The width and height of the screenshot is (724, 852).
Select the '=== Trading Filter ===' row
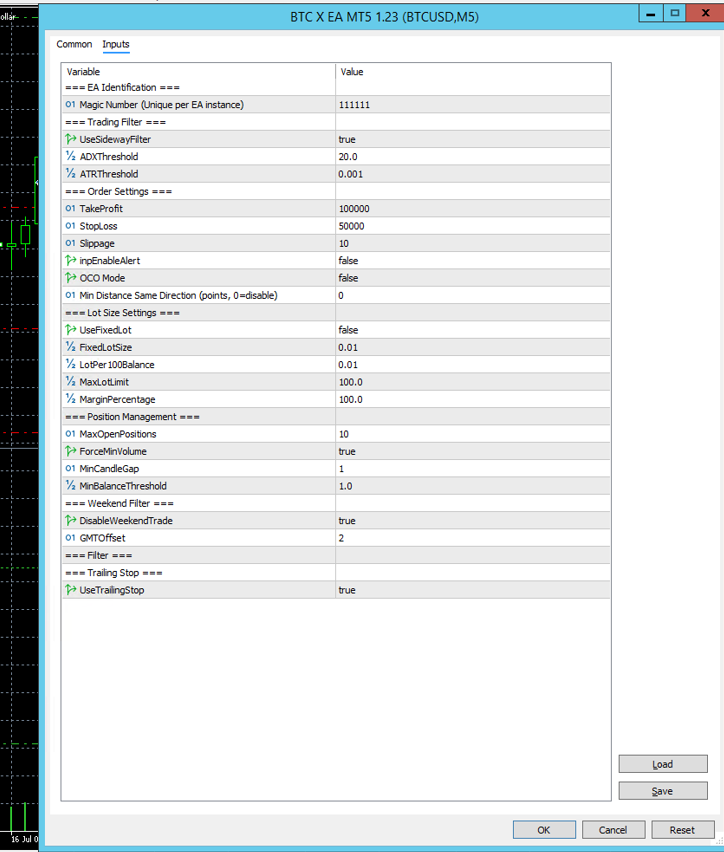pos(336,122)
